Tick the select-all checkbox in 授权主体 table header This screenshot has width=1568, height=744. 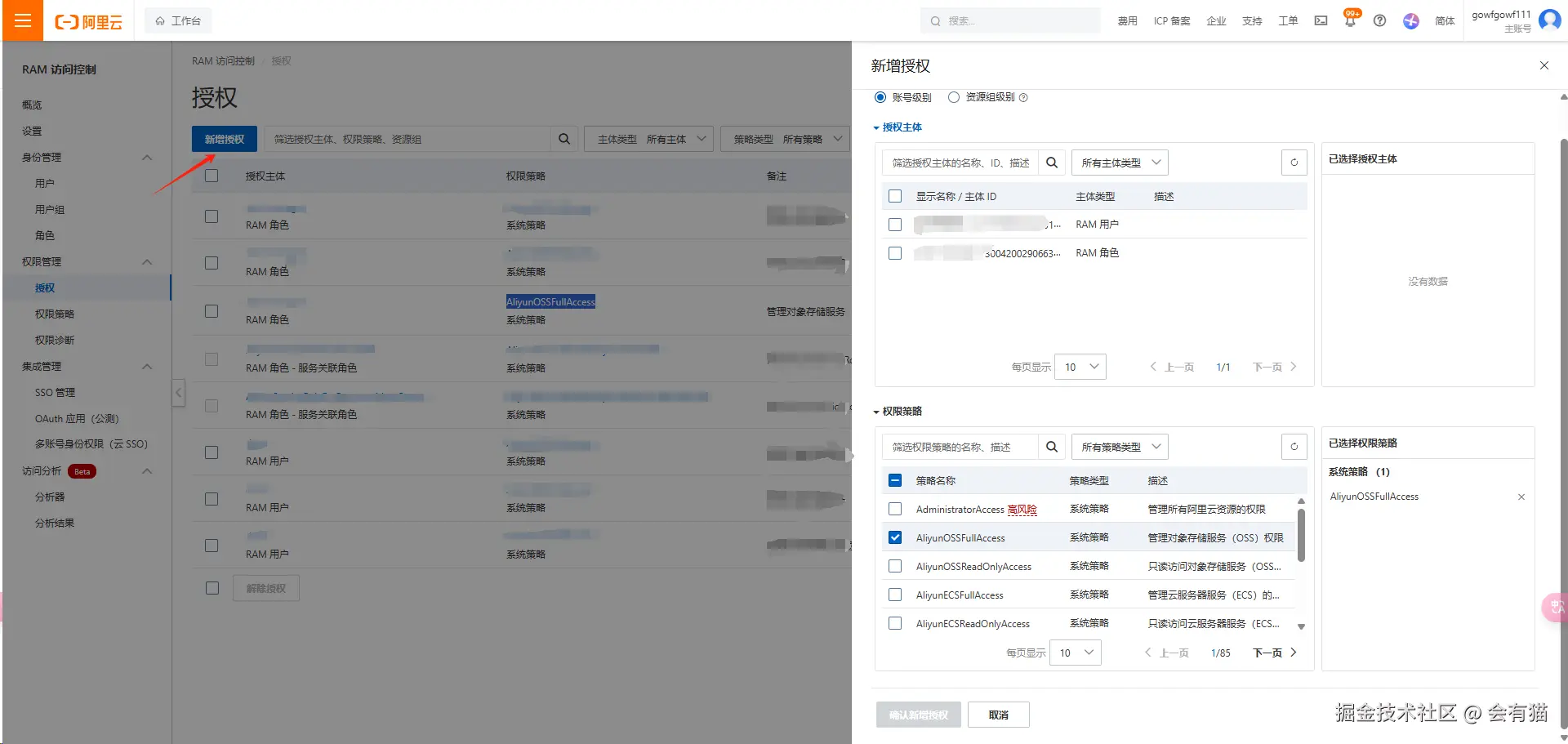click(895, 196)
